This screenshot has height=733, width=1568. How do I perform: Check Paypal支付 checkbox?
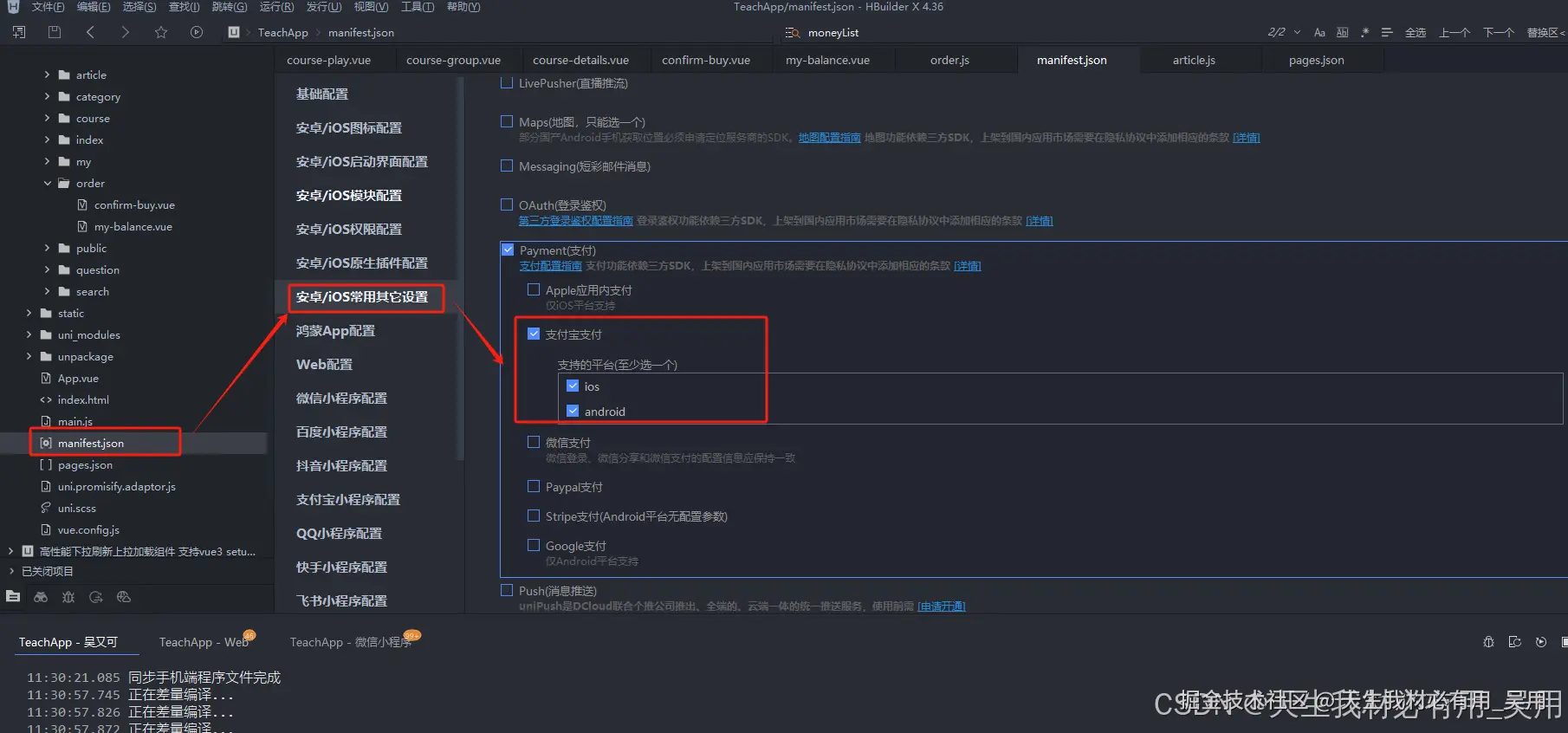[534, 486]
